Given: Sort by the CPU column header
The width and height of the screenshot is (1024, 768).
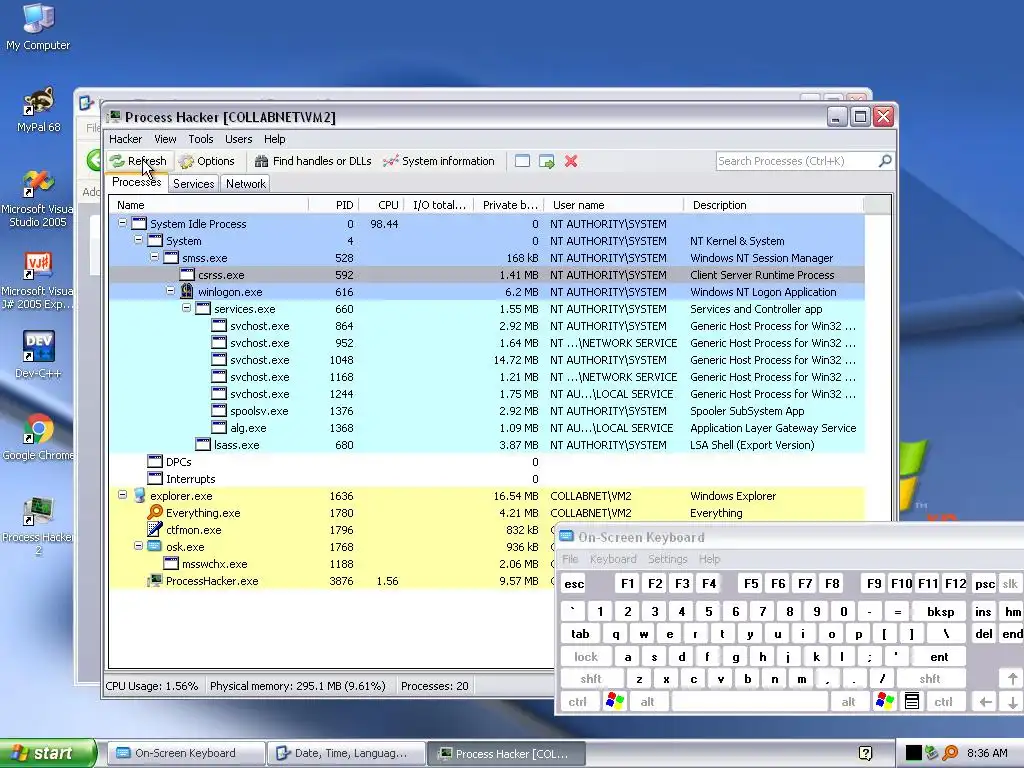Looking at the screenshot, I should (382, 205).
